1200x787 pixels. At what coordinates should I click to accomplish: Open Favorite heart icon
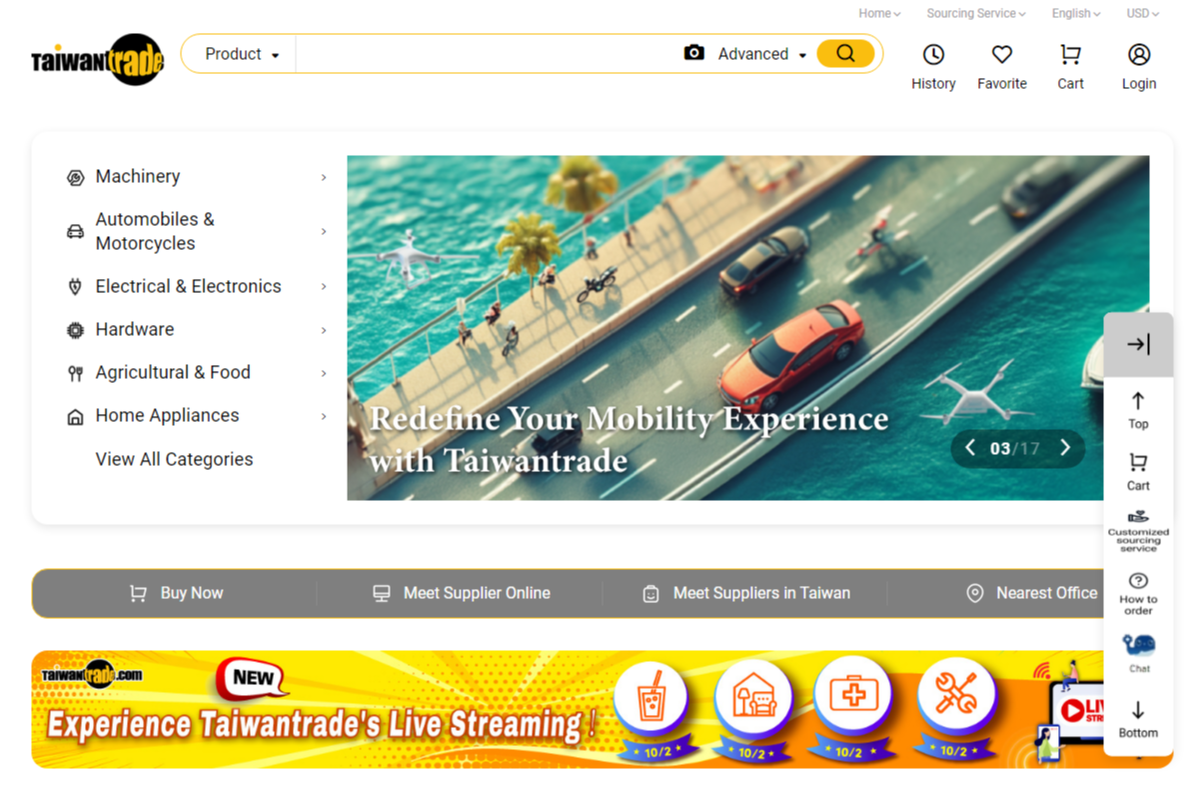tap(1002, 54)
